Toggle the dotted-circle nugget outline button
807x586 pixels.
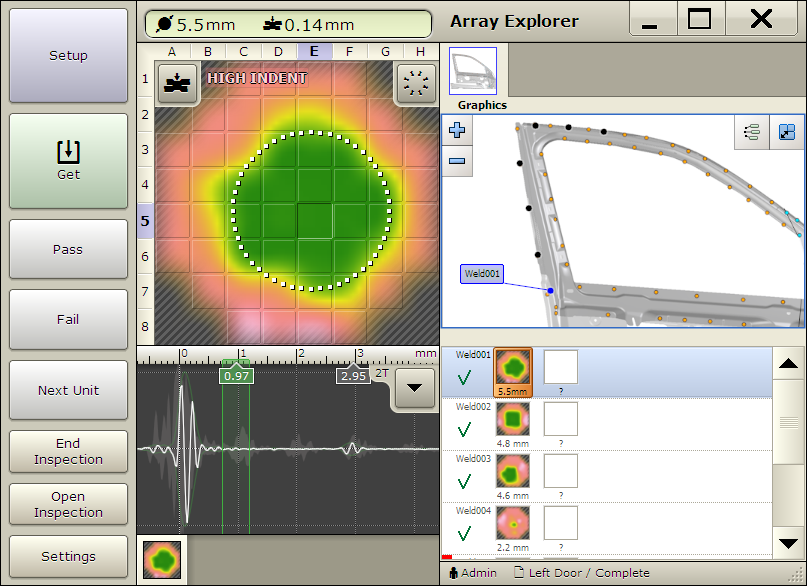pyautogui.click(x=415, y=85)
